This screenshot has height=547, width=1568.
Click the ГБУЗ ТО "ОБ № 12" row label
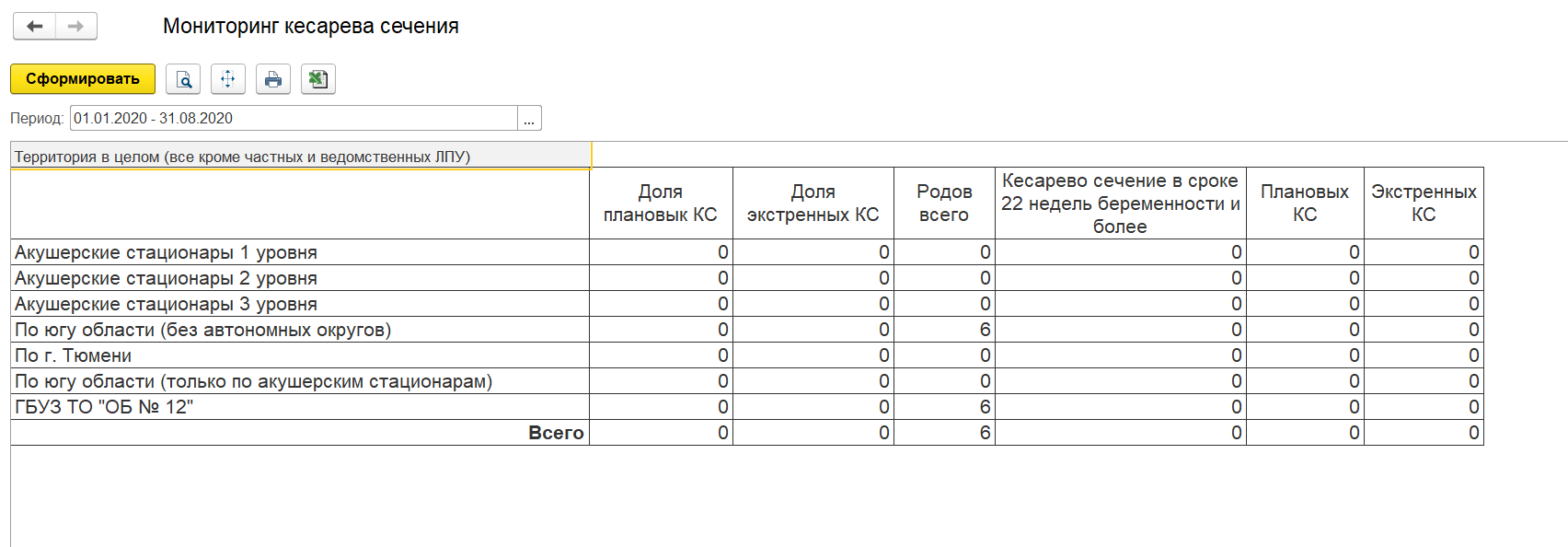[x=104, y=407]
